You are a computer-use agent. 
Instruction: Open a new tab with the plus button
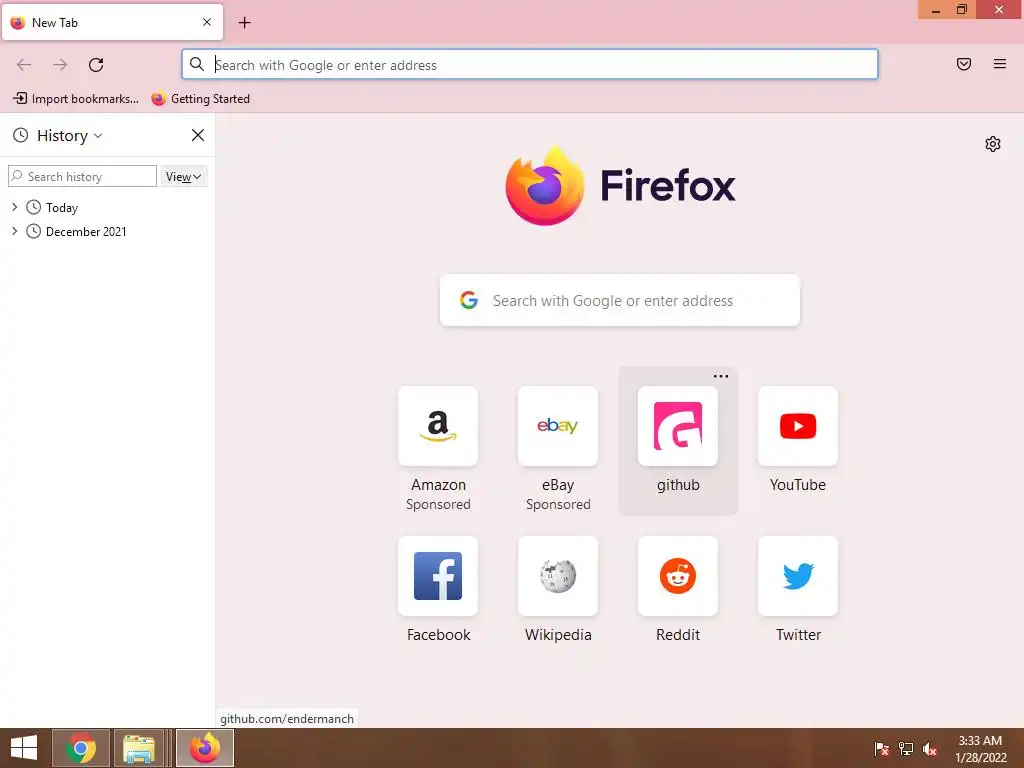[244, 23]
